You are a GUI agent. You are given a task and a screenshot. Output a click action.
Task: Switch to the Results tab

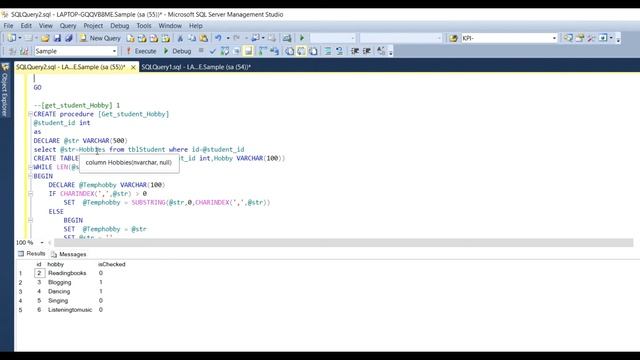click(32, 254)
